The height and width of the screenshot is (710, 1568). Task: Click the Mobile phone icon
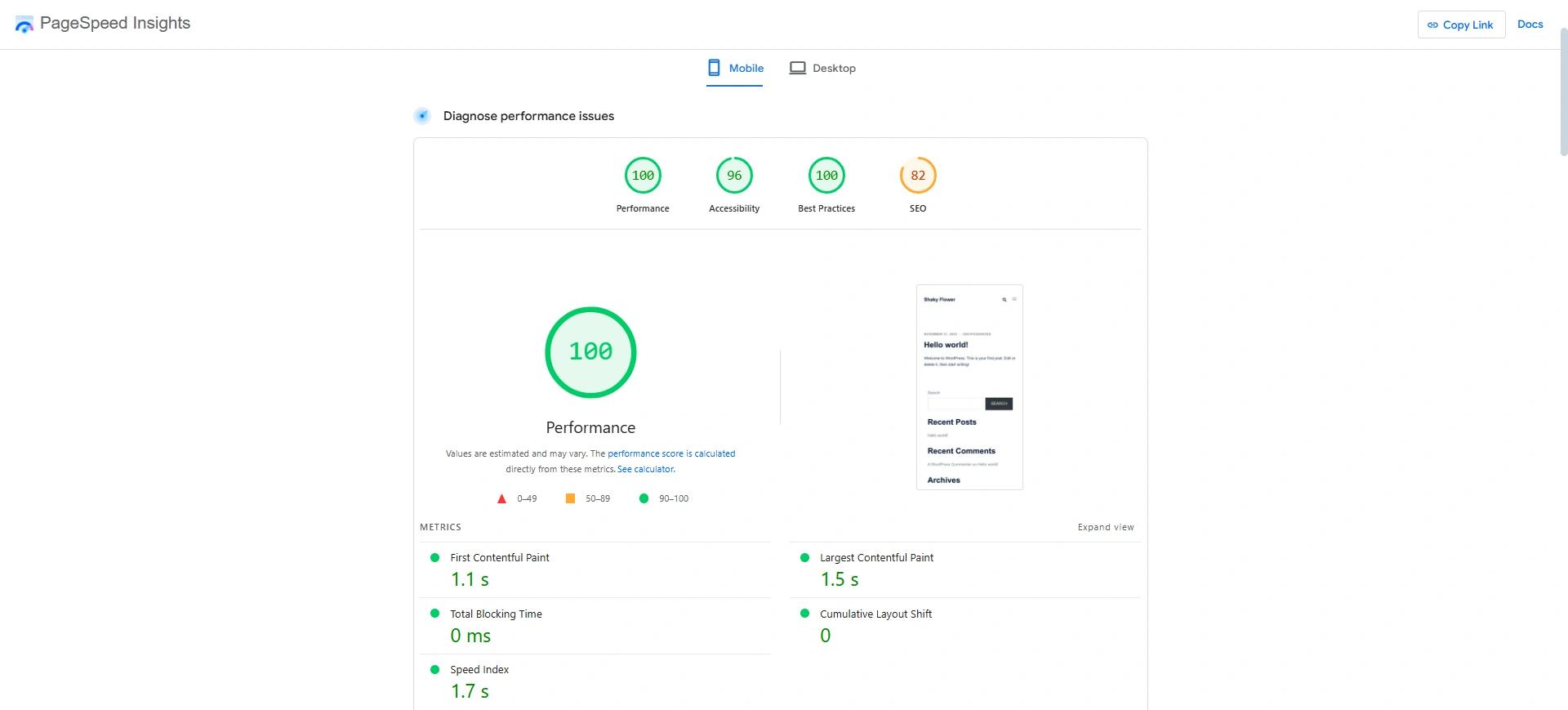714,68
